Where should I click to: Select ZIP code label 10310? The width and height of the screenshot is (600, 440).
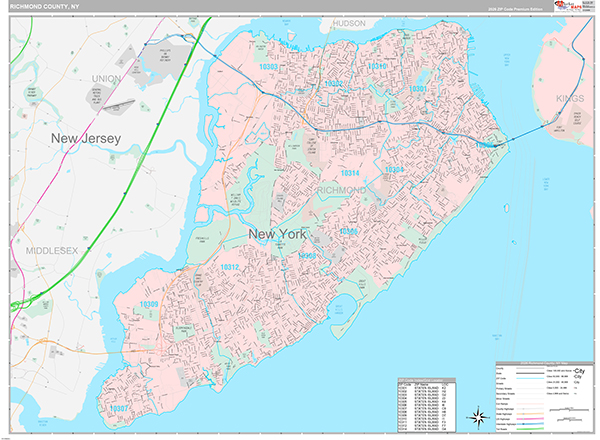(377, 66)
